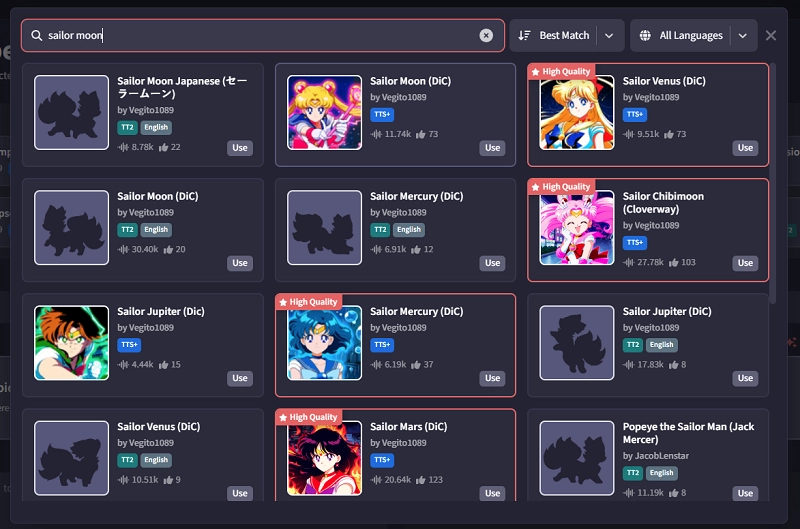The width and height of the screenshot is (800, 529).
Task: Open author 'by JacobLenstar'
Action: point(656,456)
